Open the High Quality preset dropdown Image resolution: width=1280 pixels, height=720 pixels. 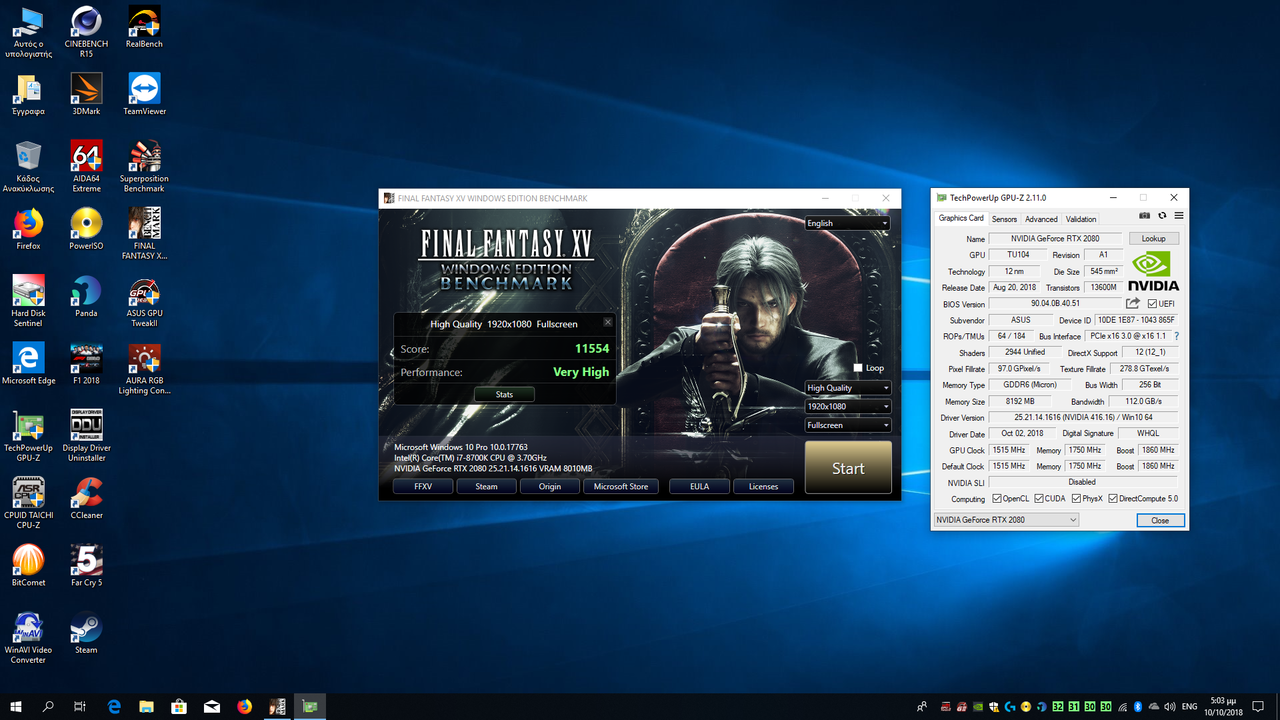[847, 388]
